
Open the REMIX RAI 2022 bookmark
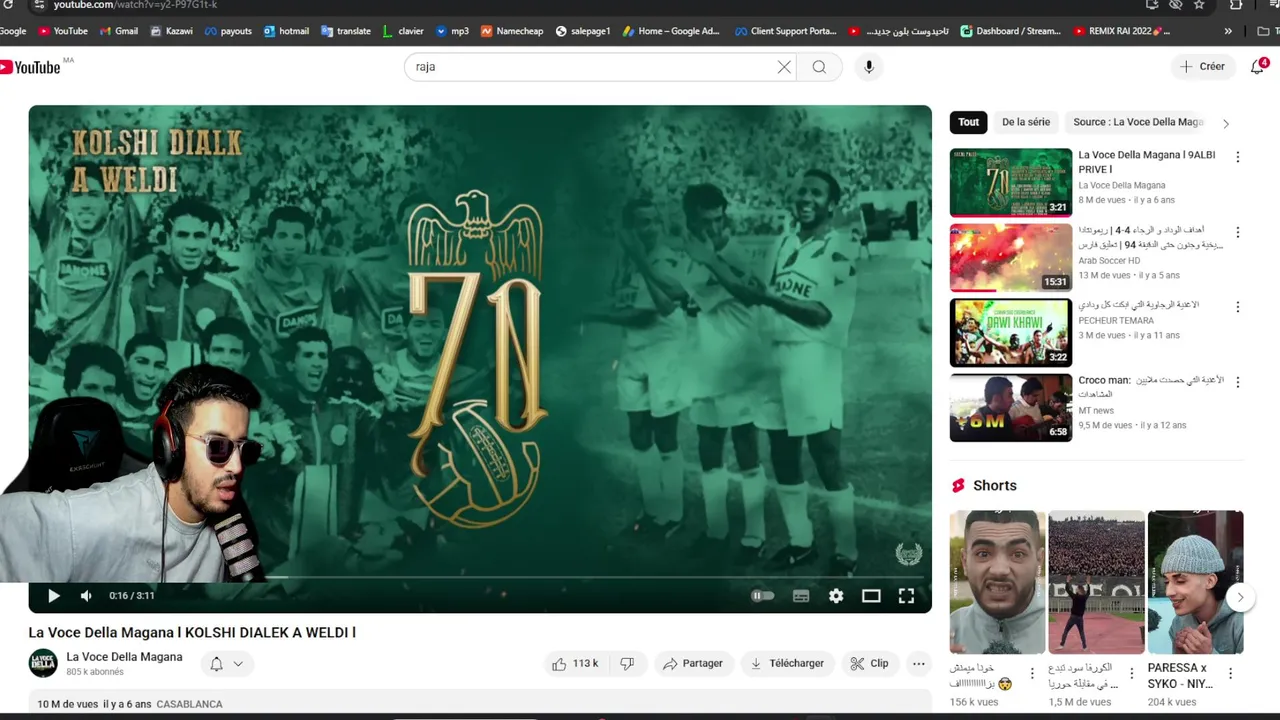1122,31
